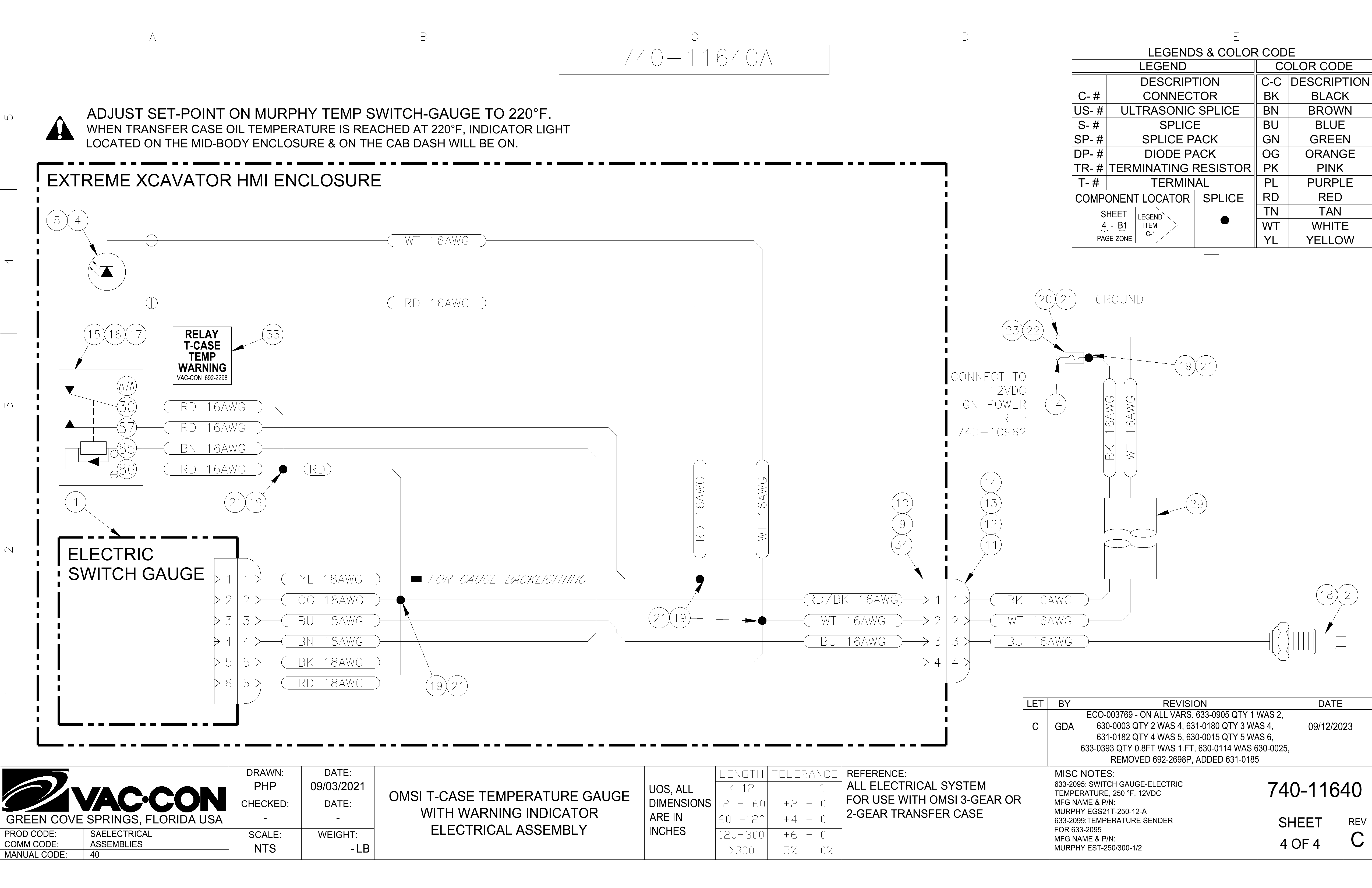Click the ADJUST SET-POINT warning heading
Image resolution: width=1372 pixels, height=888 pixels.
pos(319,114)
